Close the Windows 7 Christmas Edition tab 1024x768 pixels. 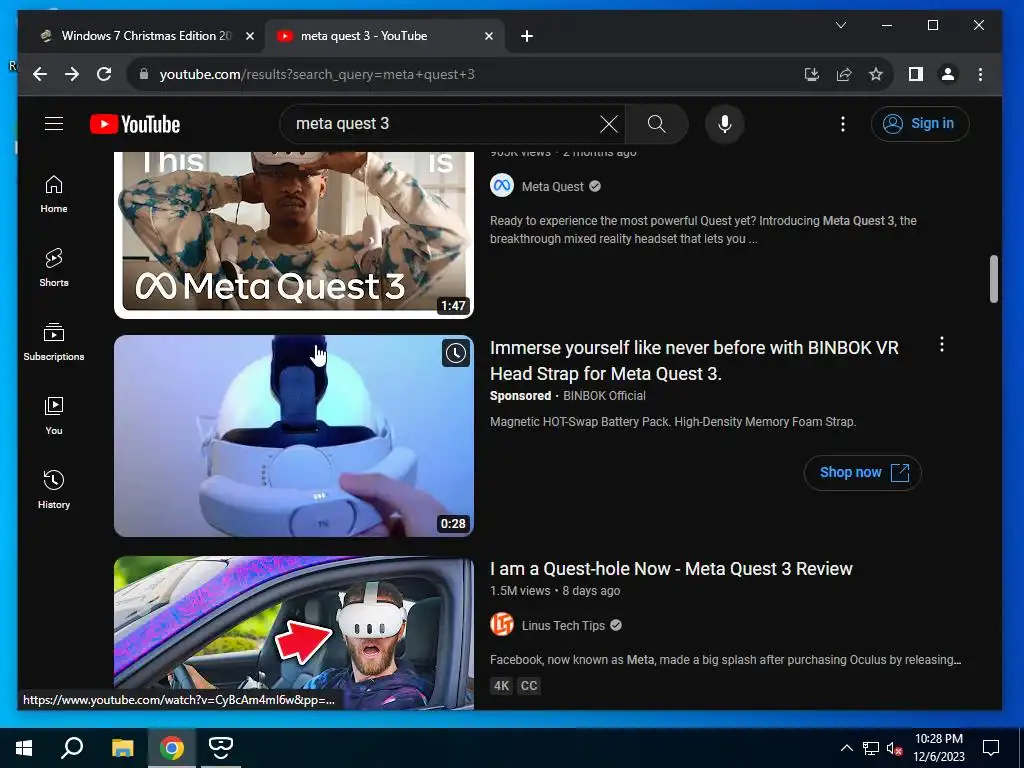click(x=249, y=36)
